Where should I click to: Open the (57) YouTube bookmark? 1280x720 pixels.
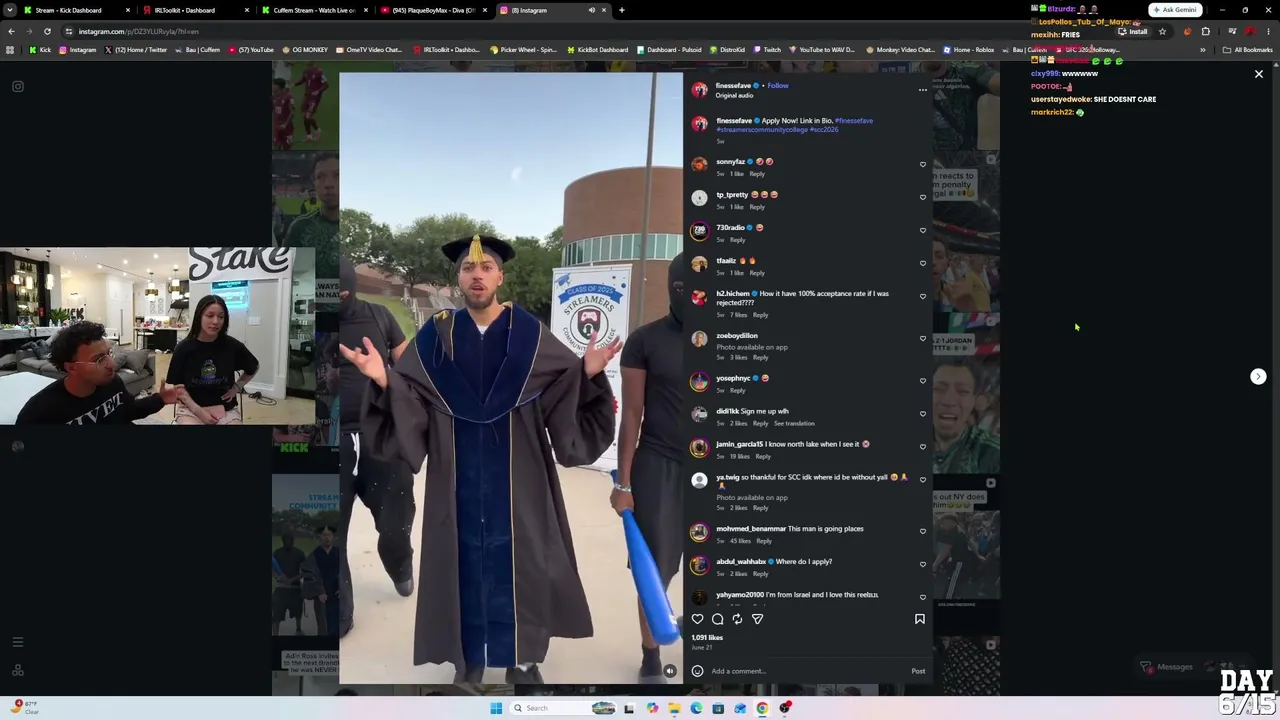click(251, 50)
